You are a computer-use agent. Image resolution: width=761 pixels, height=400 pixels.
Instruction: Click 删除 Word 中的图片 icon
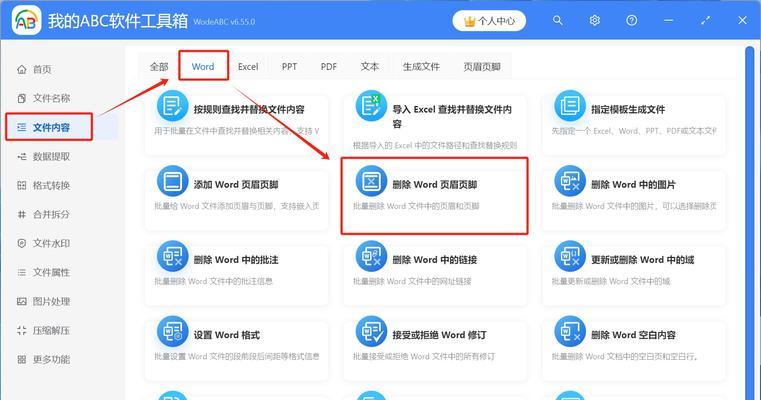[x=570, y=181]
